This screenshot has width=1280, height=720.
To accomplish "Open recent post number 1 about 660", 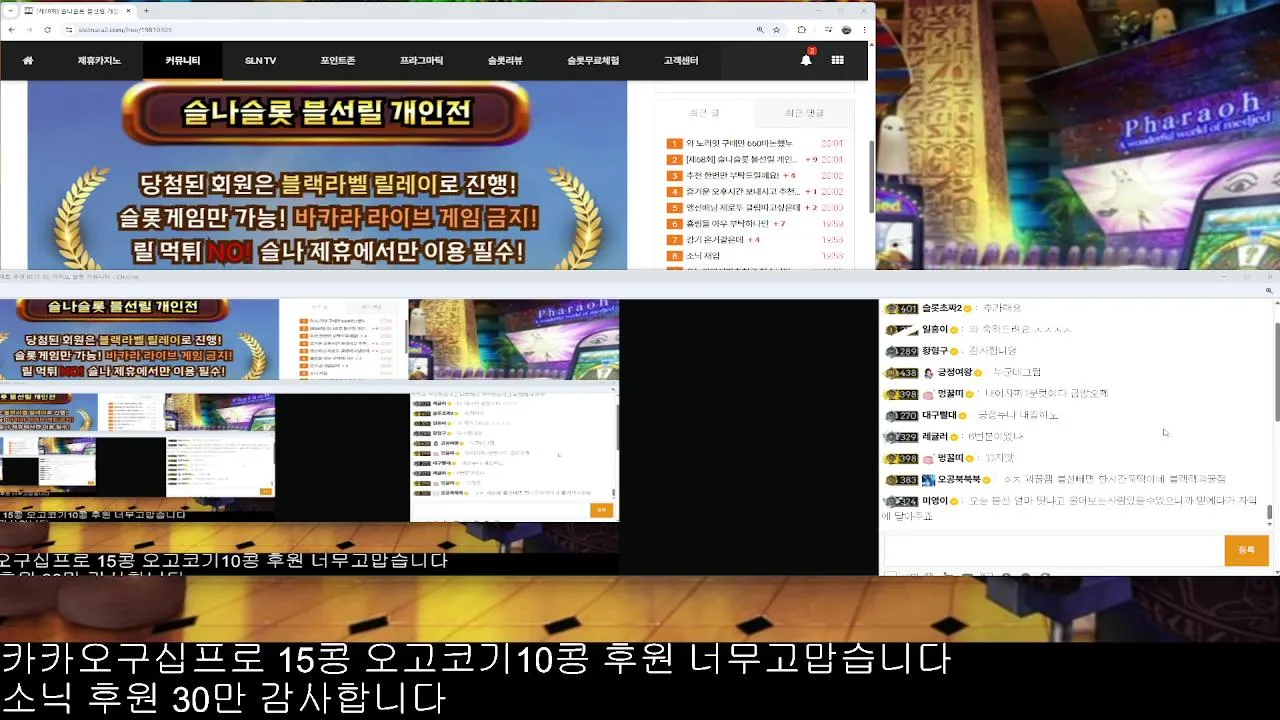I will pos(739,144).
